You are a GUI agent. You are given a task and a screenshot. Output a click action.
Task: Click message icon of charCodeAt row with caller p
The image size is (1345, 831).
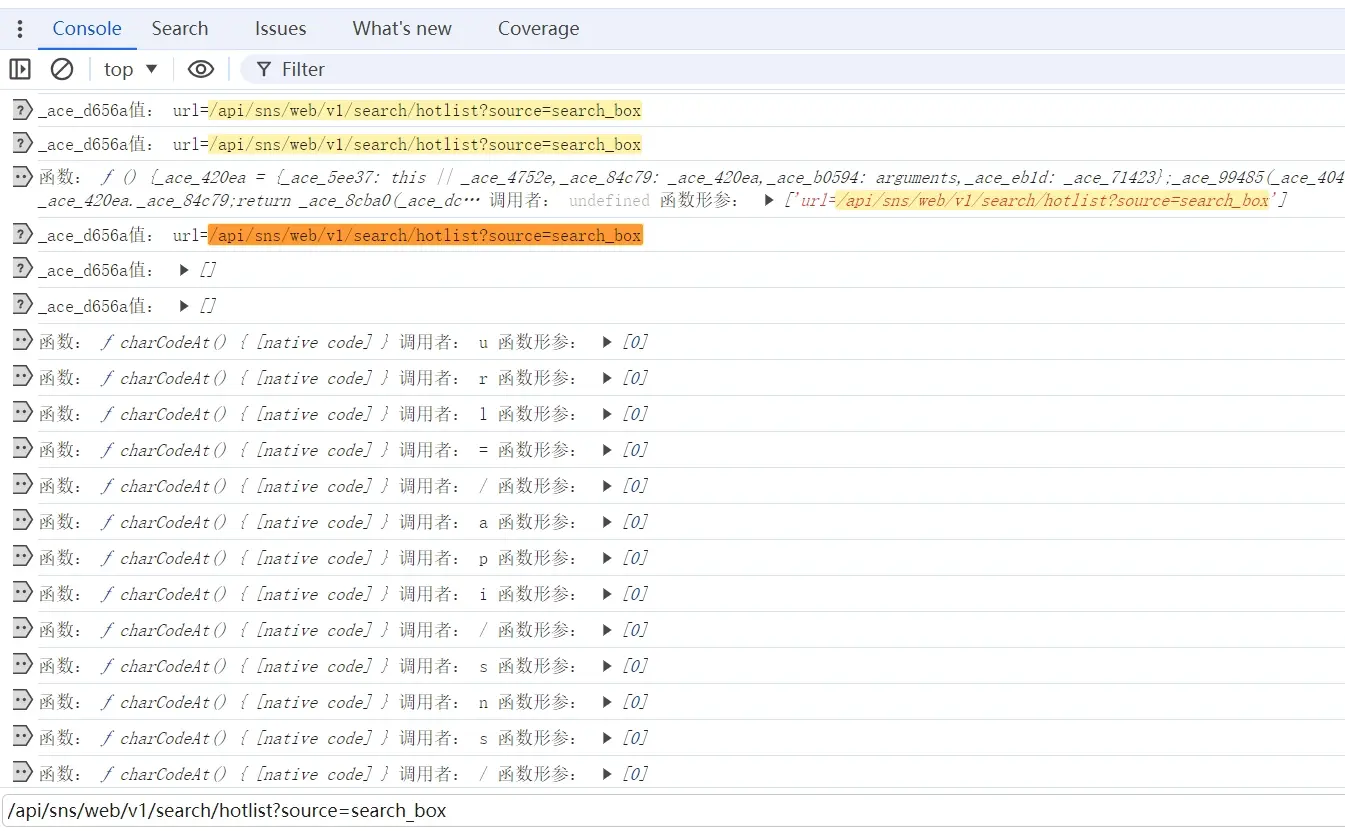(22, 557)
